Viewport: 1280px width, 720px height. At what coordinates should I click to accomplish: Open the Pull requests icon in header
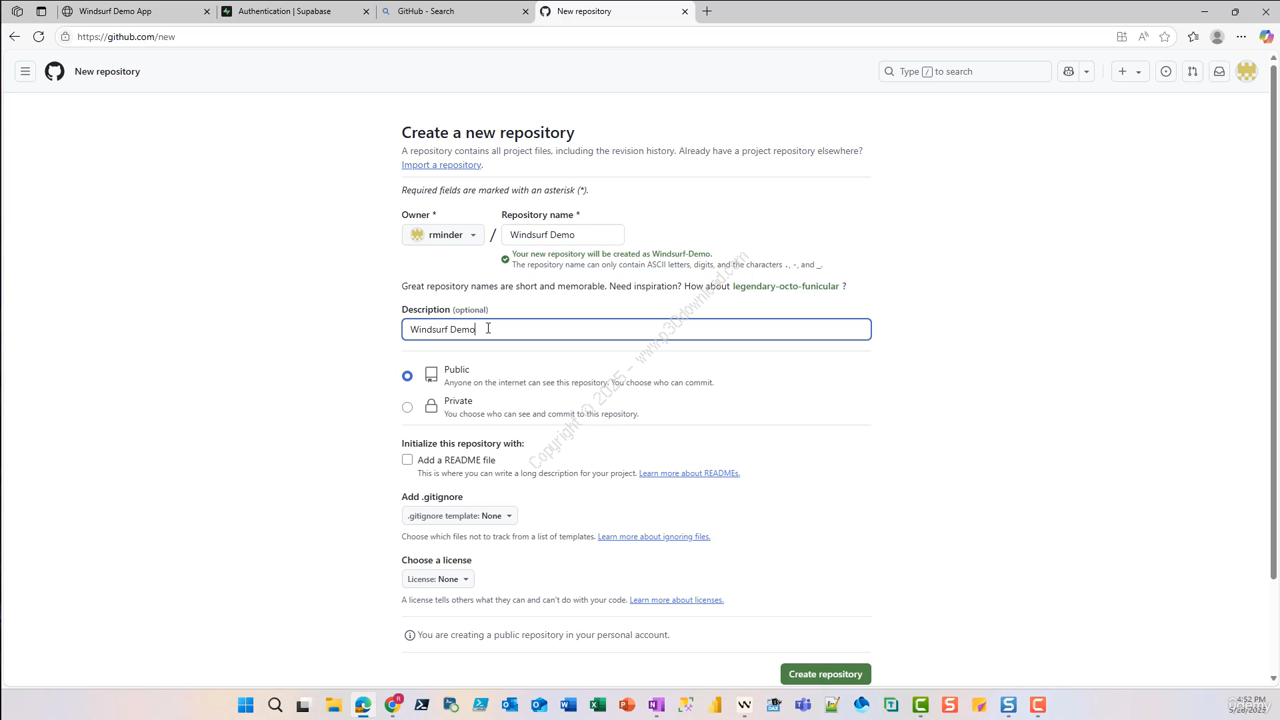(x=1192, y=71)
